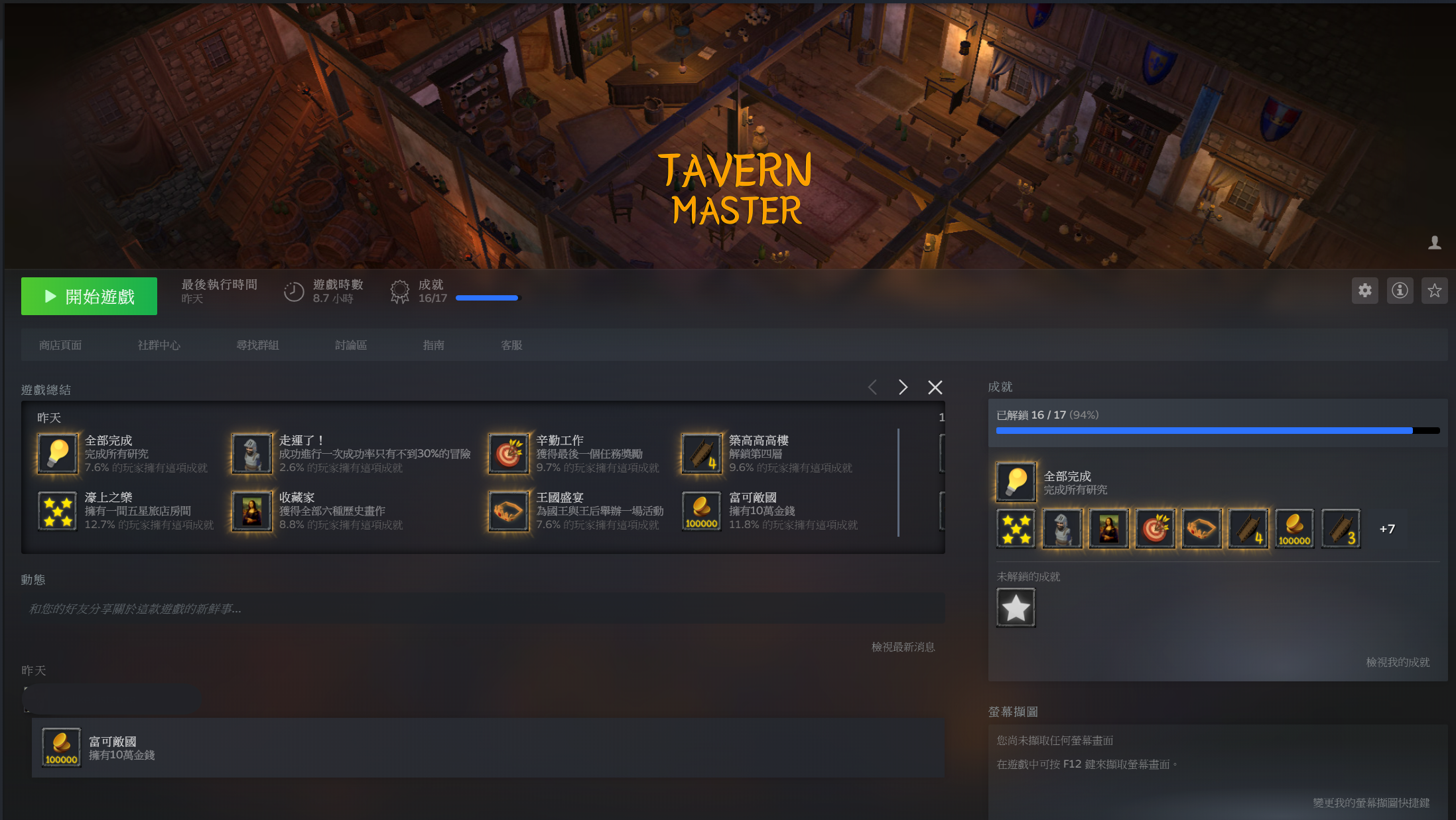
Task: Go to next game summary page
Action: pyautogui.click(x=903, y=387)
